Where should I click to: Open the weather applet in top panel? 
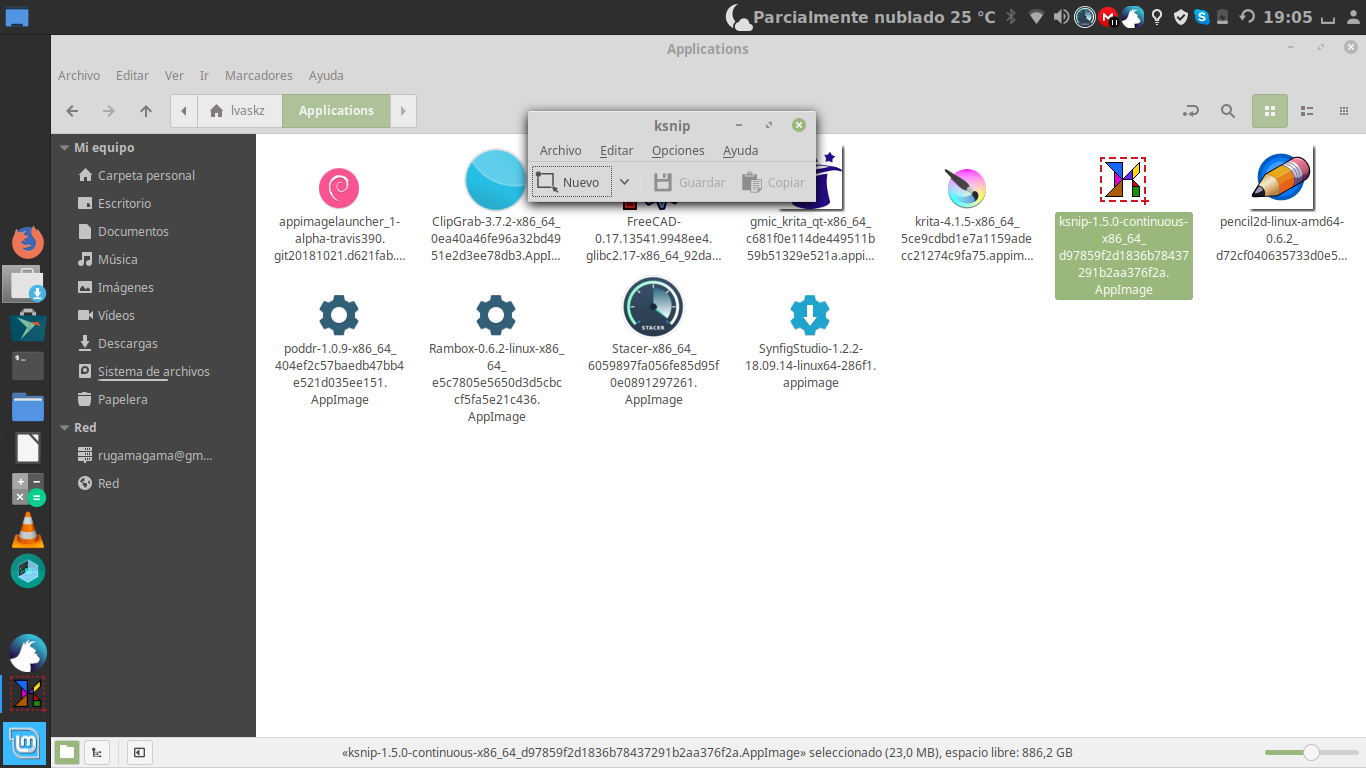(861, 16)
